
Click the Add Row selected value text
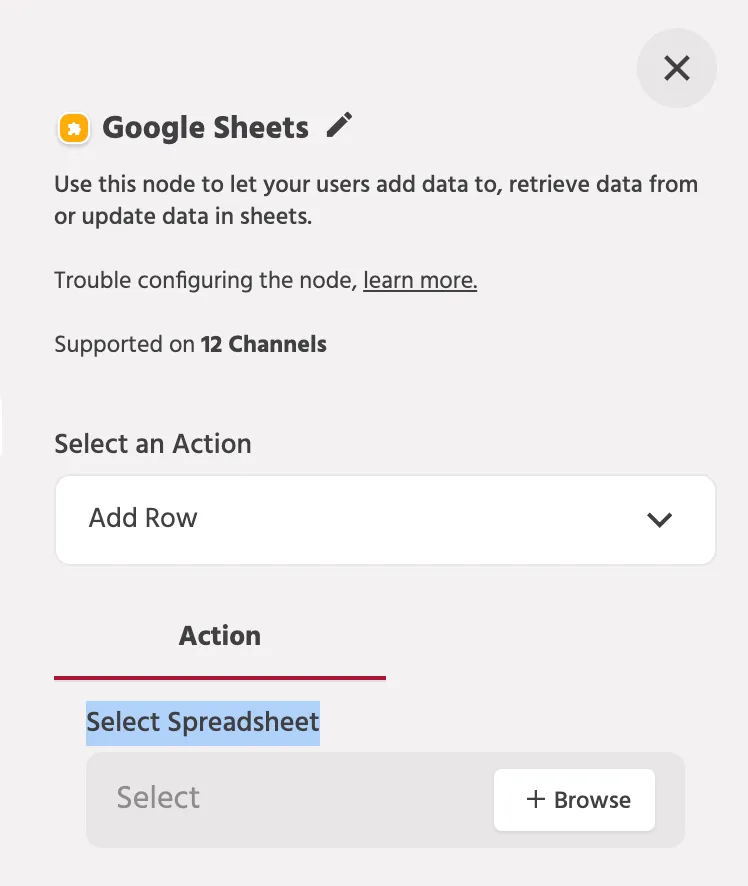click(x=143, y=518)
